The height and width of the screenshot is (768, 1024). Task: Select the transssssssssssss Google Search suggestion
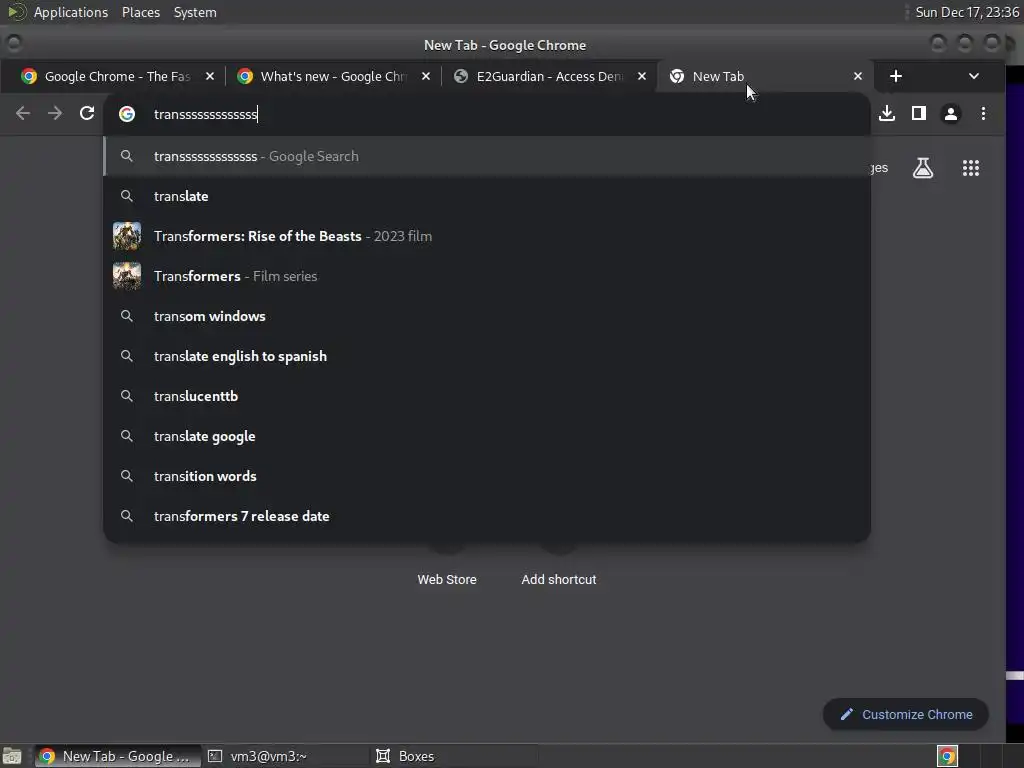[487, 157]
